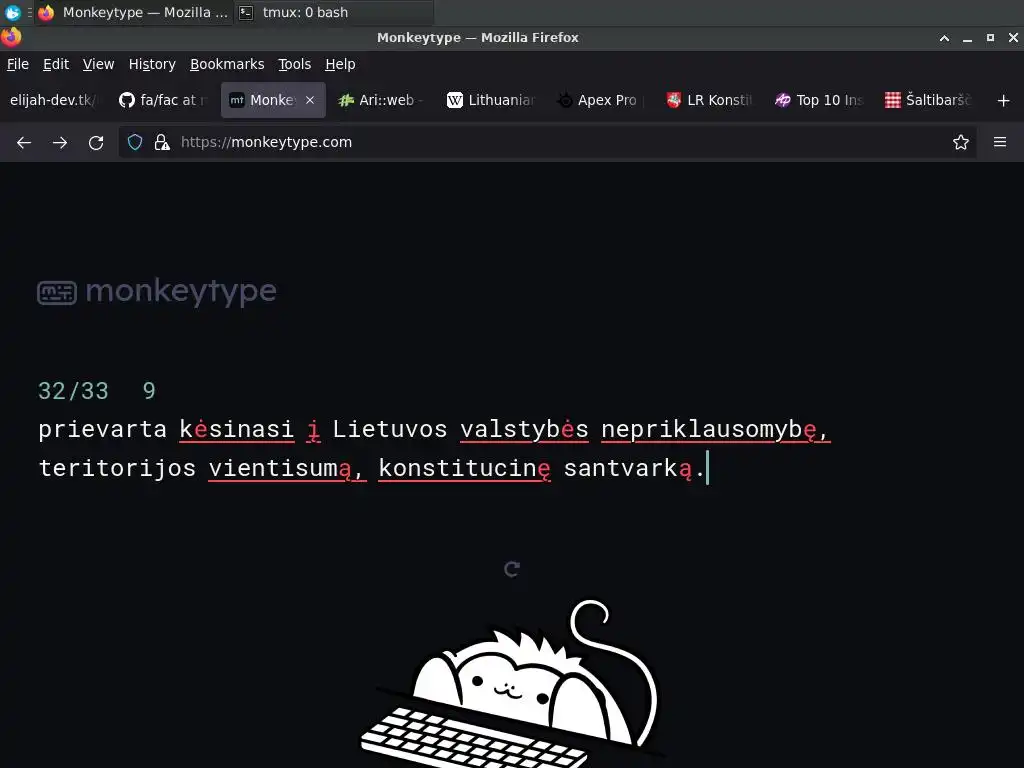
Task: Click the word Lietuvos
Action: [x=390, y=429]
